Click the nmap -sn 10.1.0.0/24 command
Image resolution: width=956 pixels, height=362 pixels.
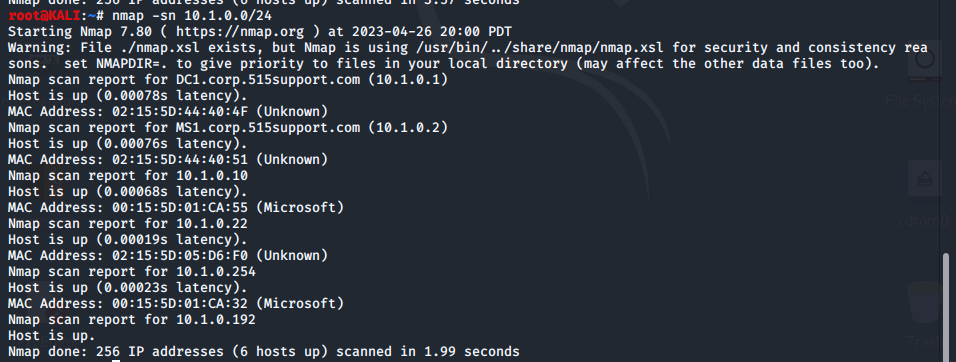coord(192,15)
